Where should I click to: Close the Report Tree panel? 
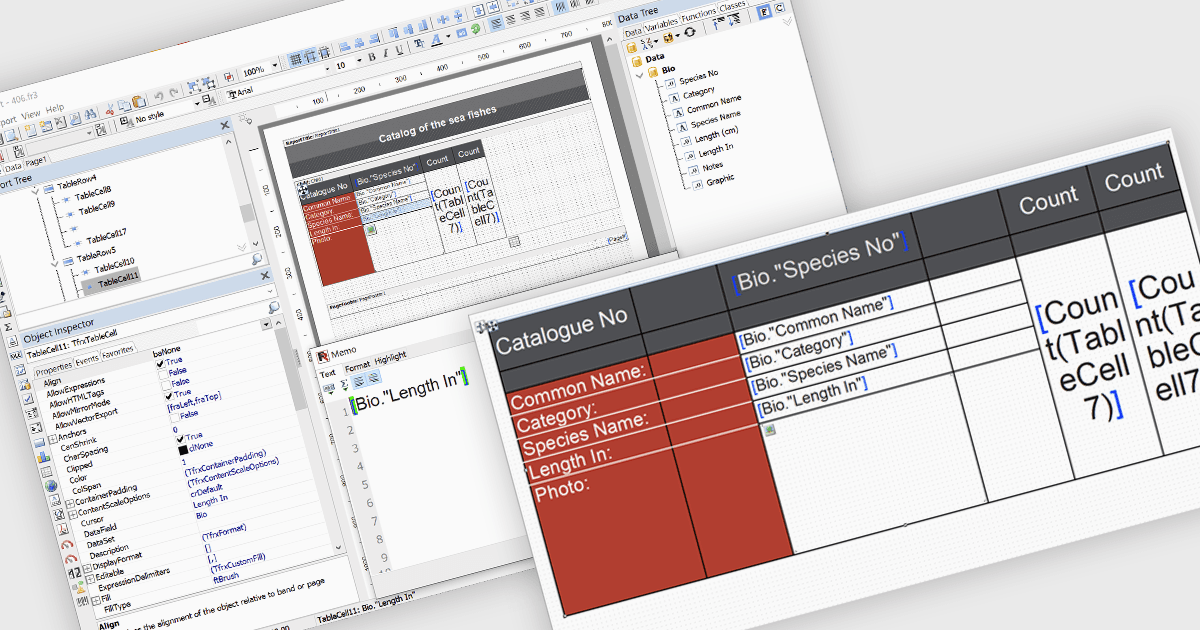pyautogui.click(x=224, y=124)
